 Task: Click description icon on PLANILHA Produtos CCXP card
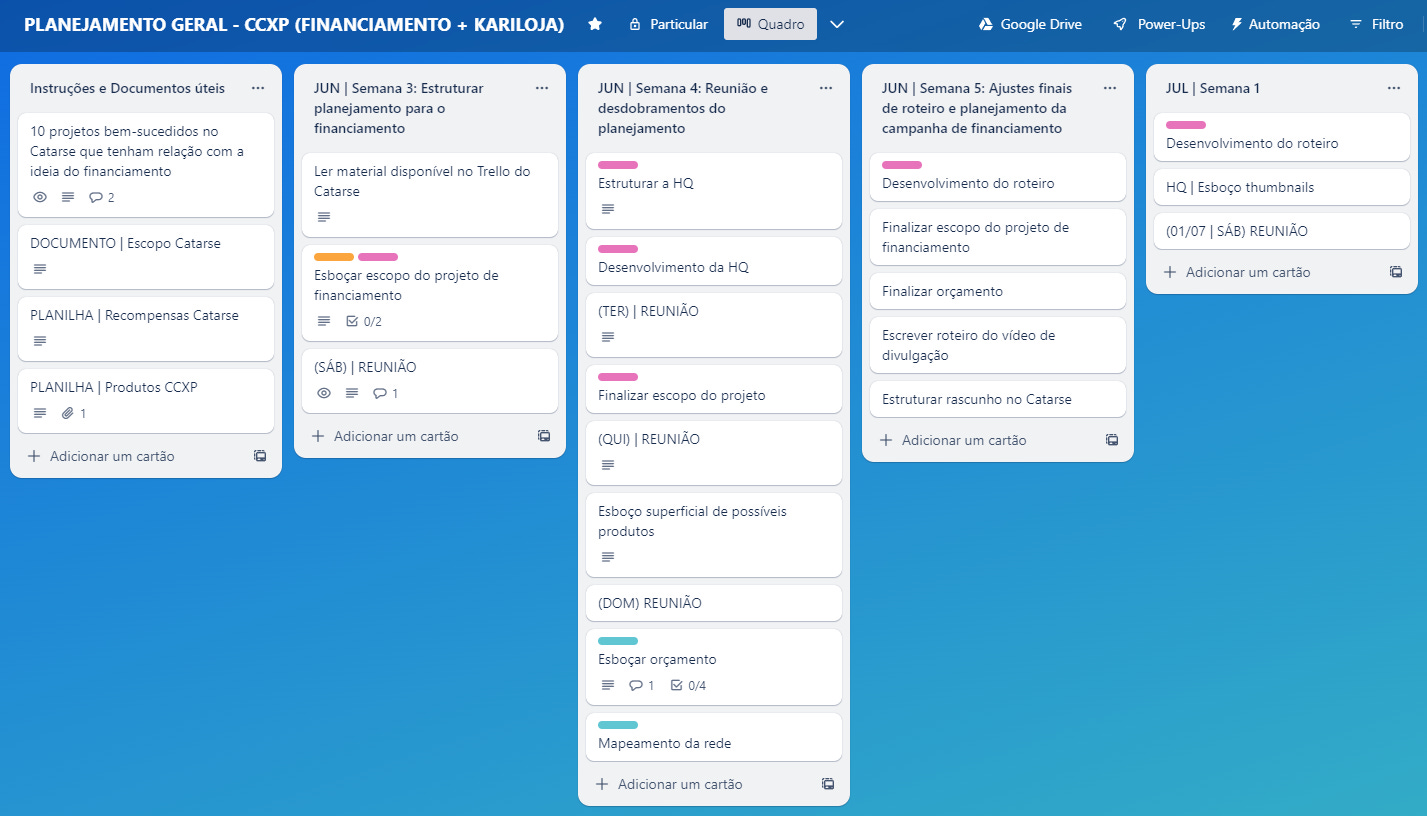tap(40, 413)
